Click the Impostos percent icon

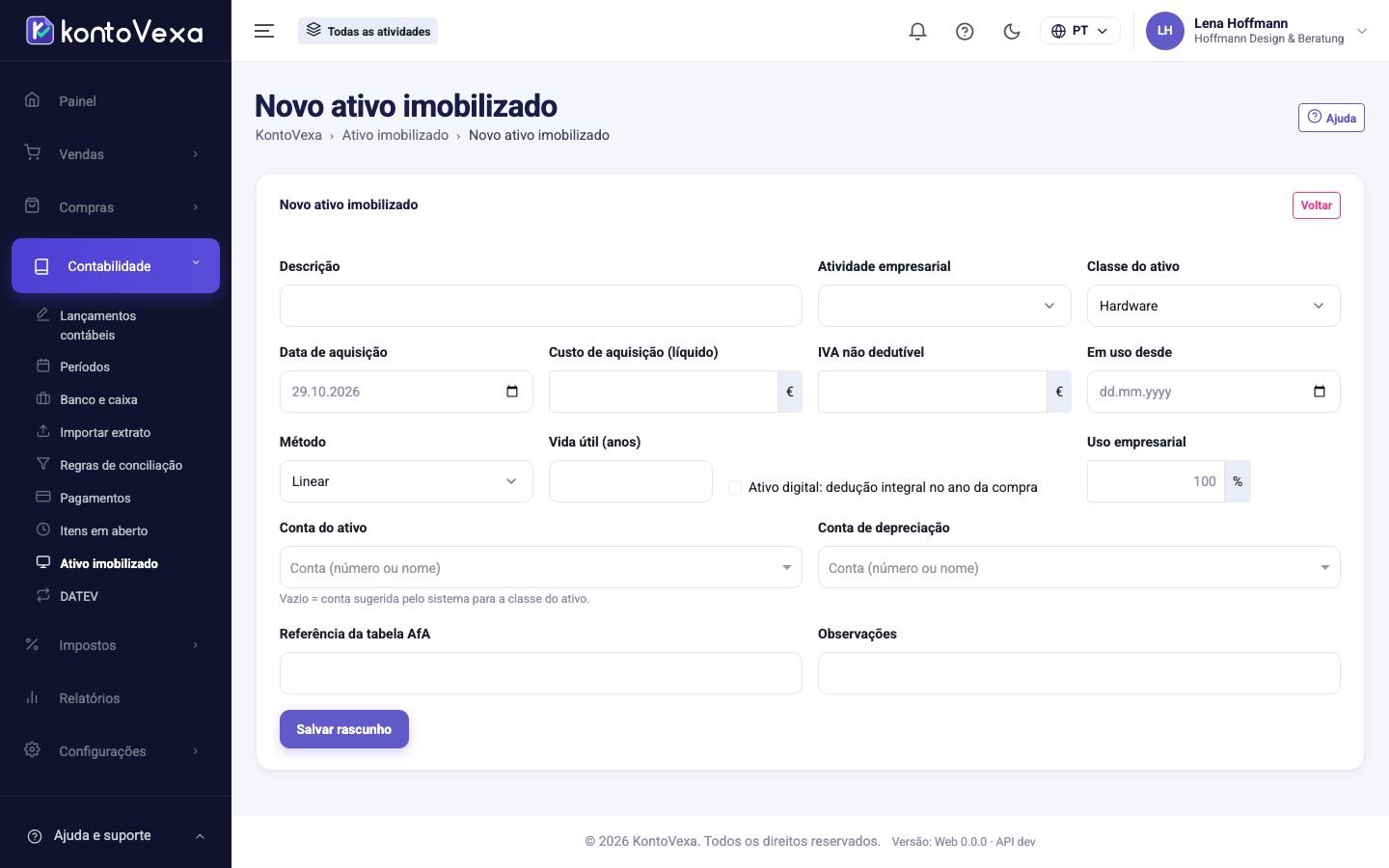pyautogui.click(x=32, y=643)
